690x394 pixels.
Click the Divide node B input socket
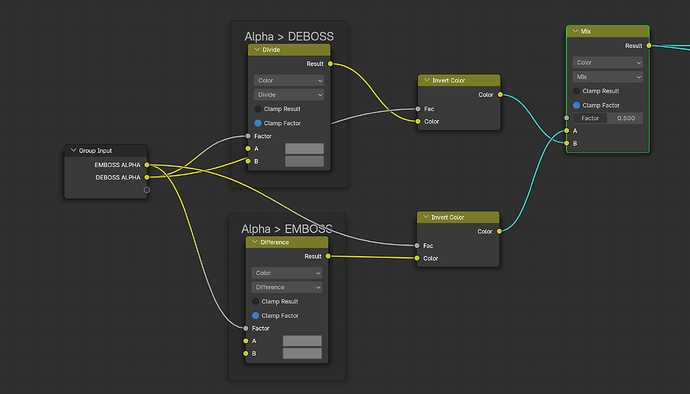[248, 161]
